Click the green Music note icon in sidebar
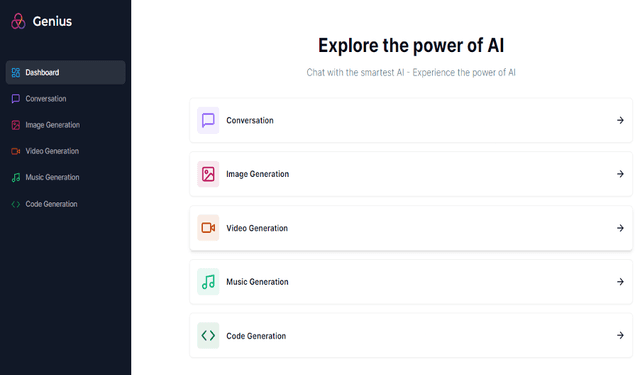This screenshot has width=640, height=375. point(16,178)
